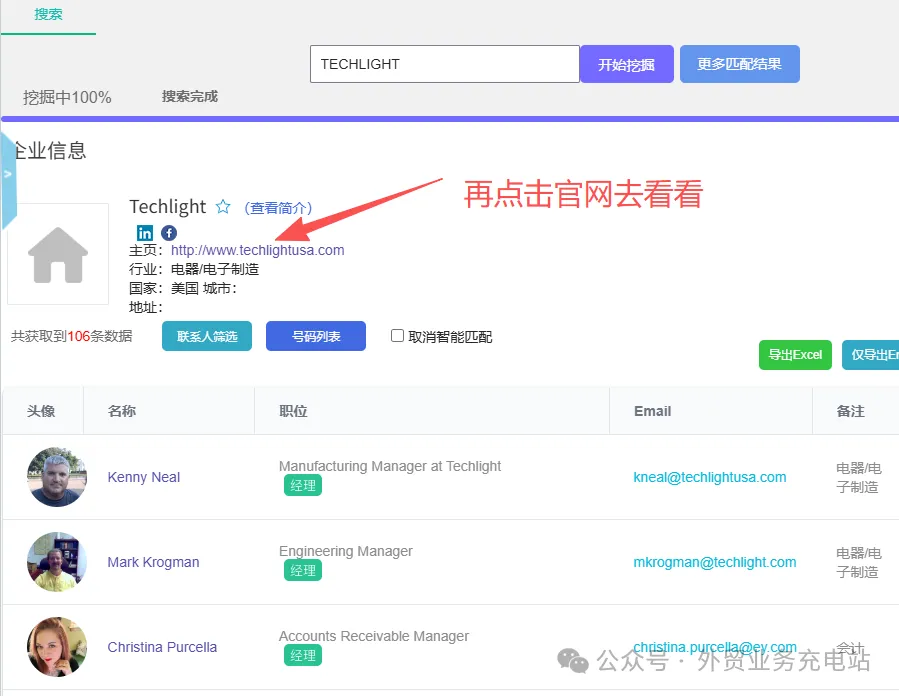The height and width of the screenshot is (696, 899).
Task: Click the 行业: 电器/电子制造 line
Action: tap(194, 269)
